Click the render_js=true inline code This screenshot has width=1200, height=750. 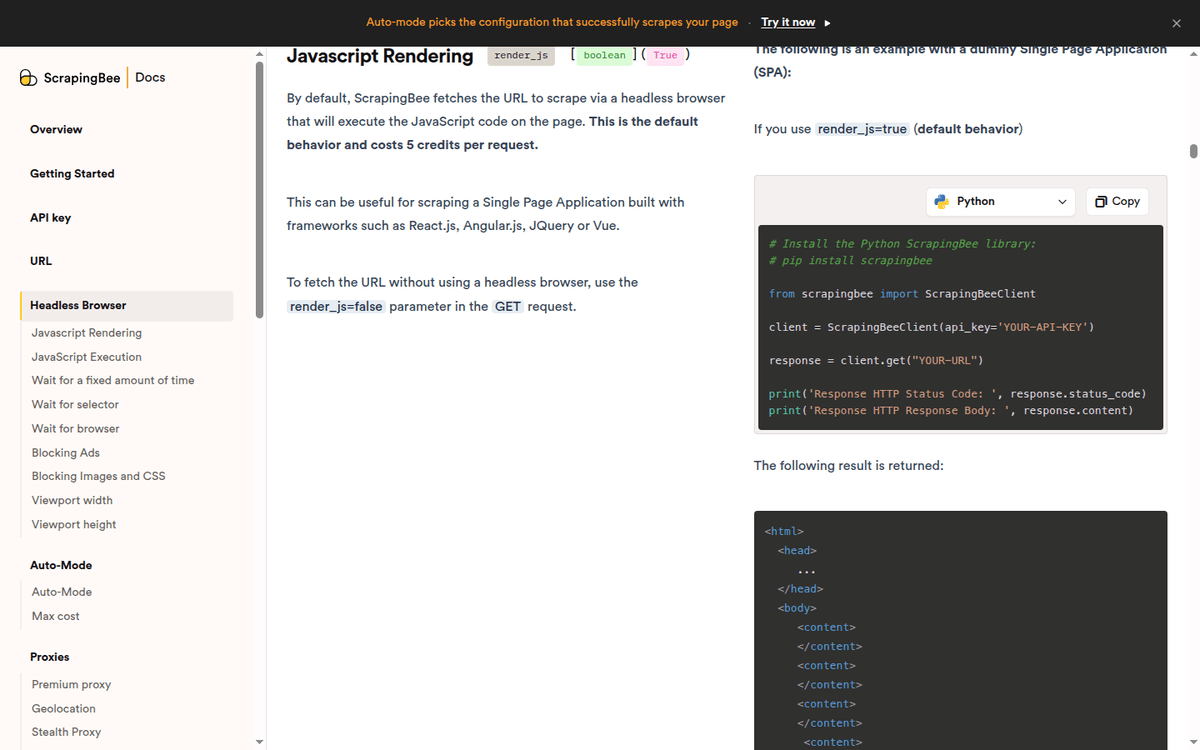point(862,129)
